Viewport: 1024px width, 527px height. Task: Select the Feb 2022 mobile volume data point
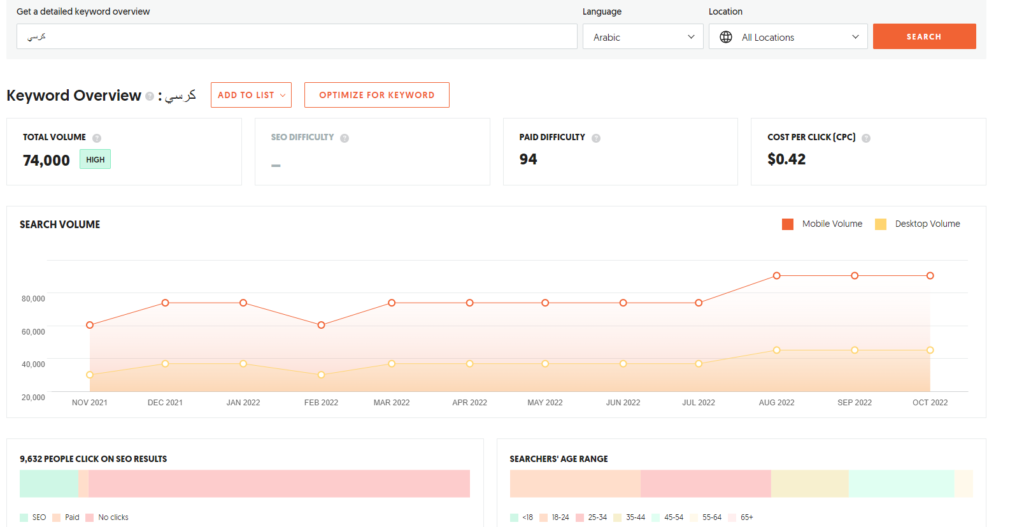(x=320, y=325)
